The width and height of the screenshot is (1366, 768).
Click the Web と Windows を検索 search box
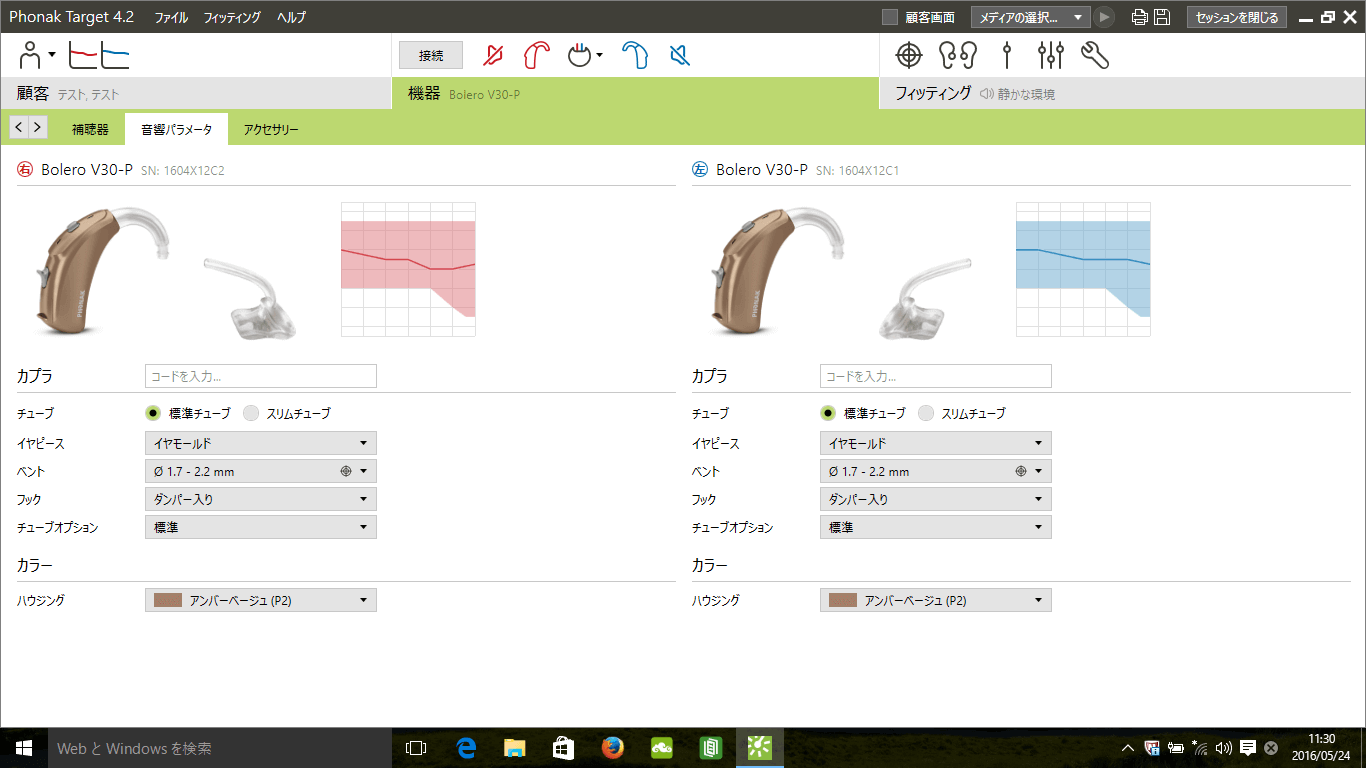[219, 748]
